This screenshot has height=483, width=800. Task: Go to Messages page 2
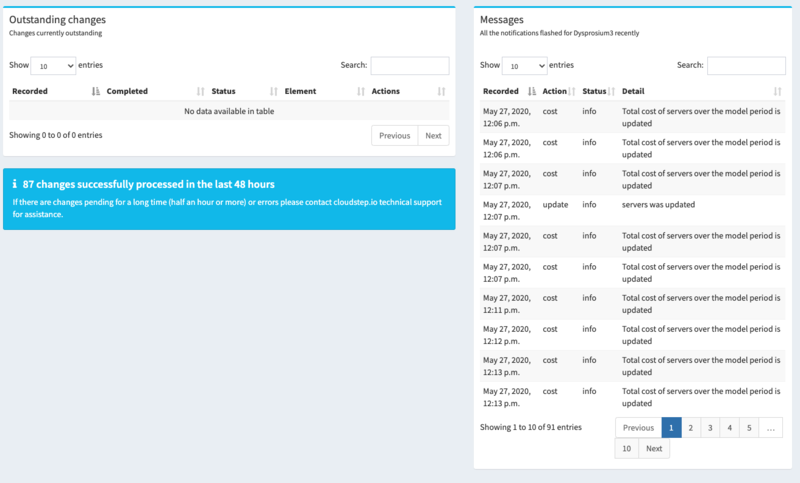pyautogui.click(x=691, y=427)
